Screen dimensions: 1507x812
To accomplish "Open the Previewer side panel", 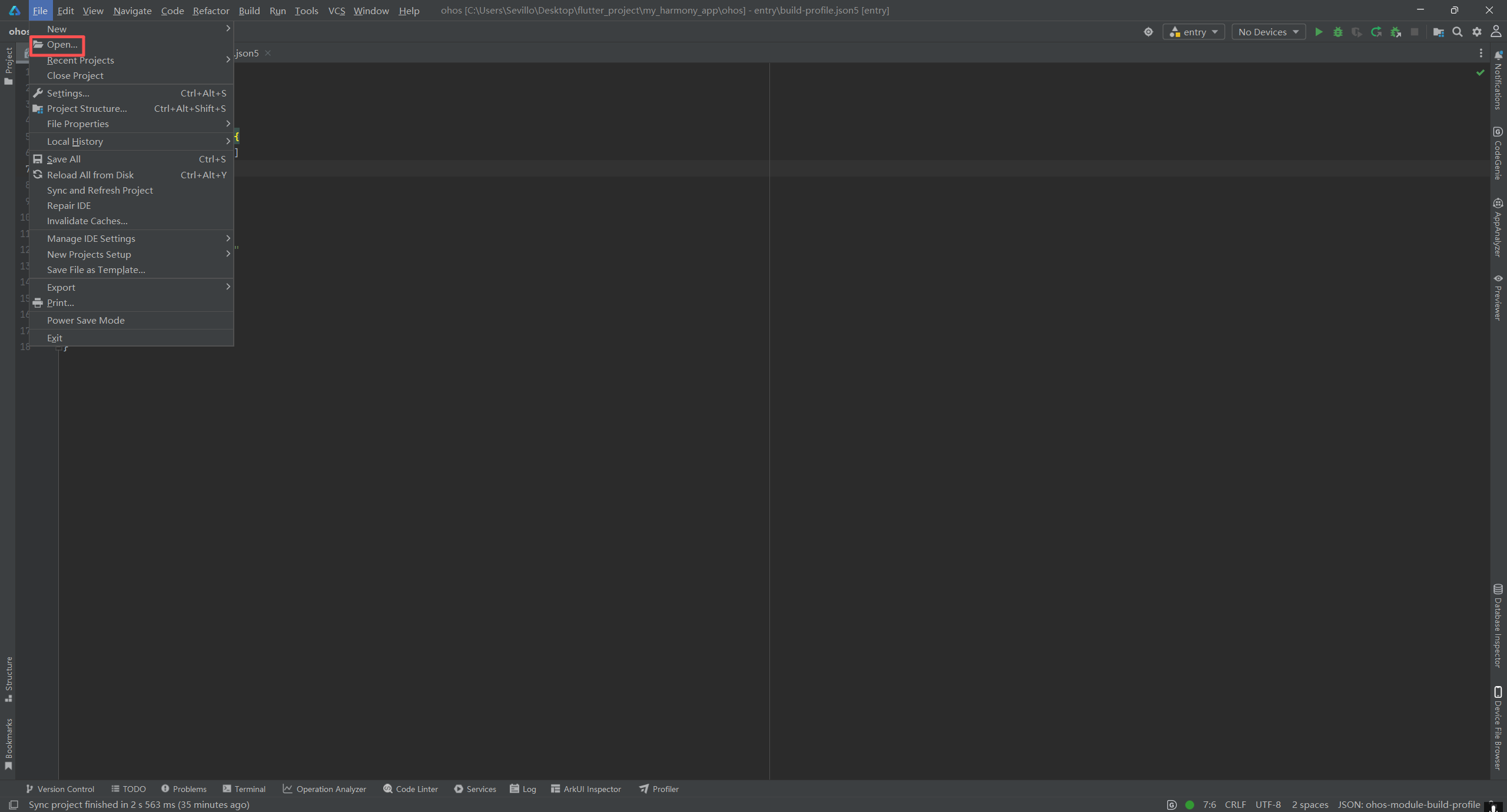I will (1498, 298).
